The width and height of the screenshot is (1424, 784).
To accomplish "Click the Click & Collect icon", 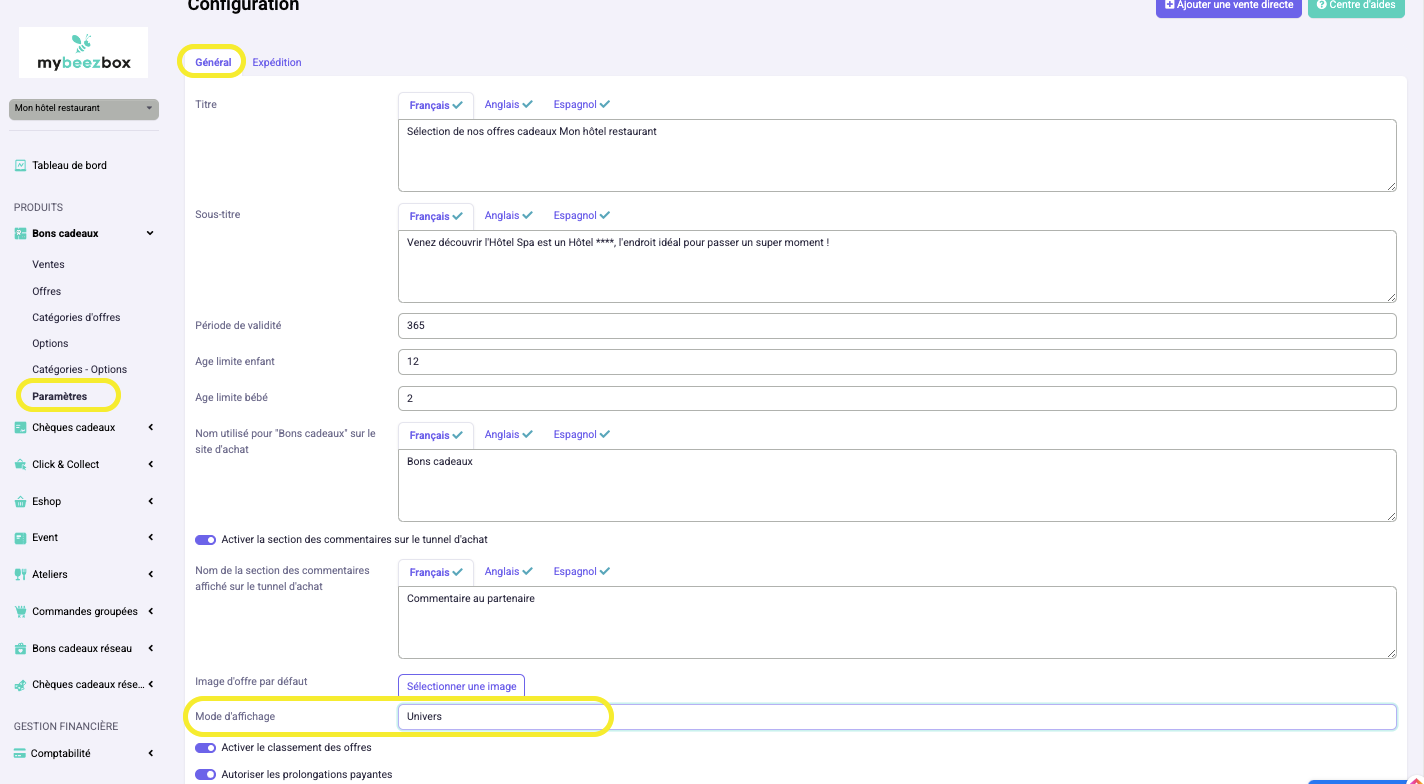I will 20,464.
